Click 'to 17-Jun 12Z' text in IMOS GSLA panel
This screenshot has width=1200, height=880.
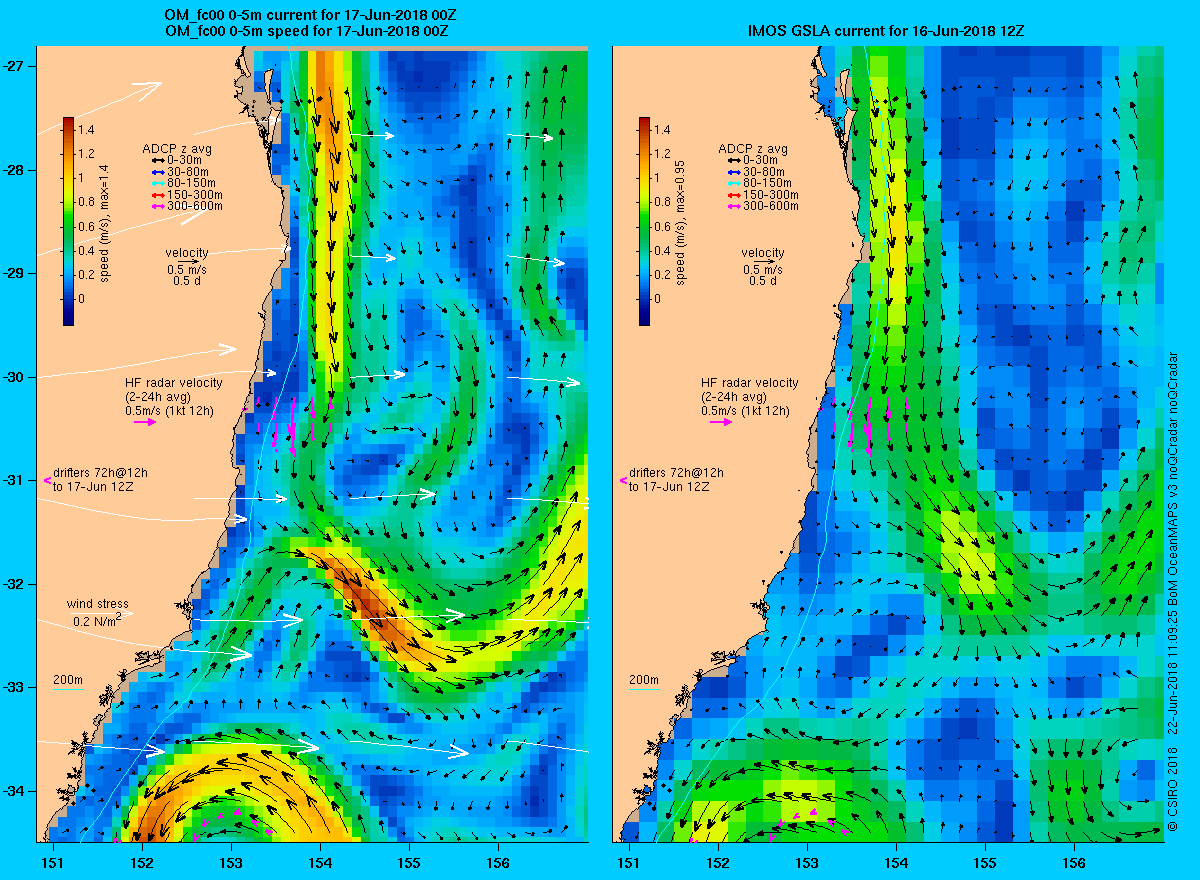[671, 487]
